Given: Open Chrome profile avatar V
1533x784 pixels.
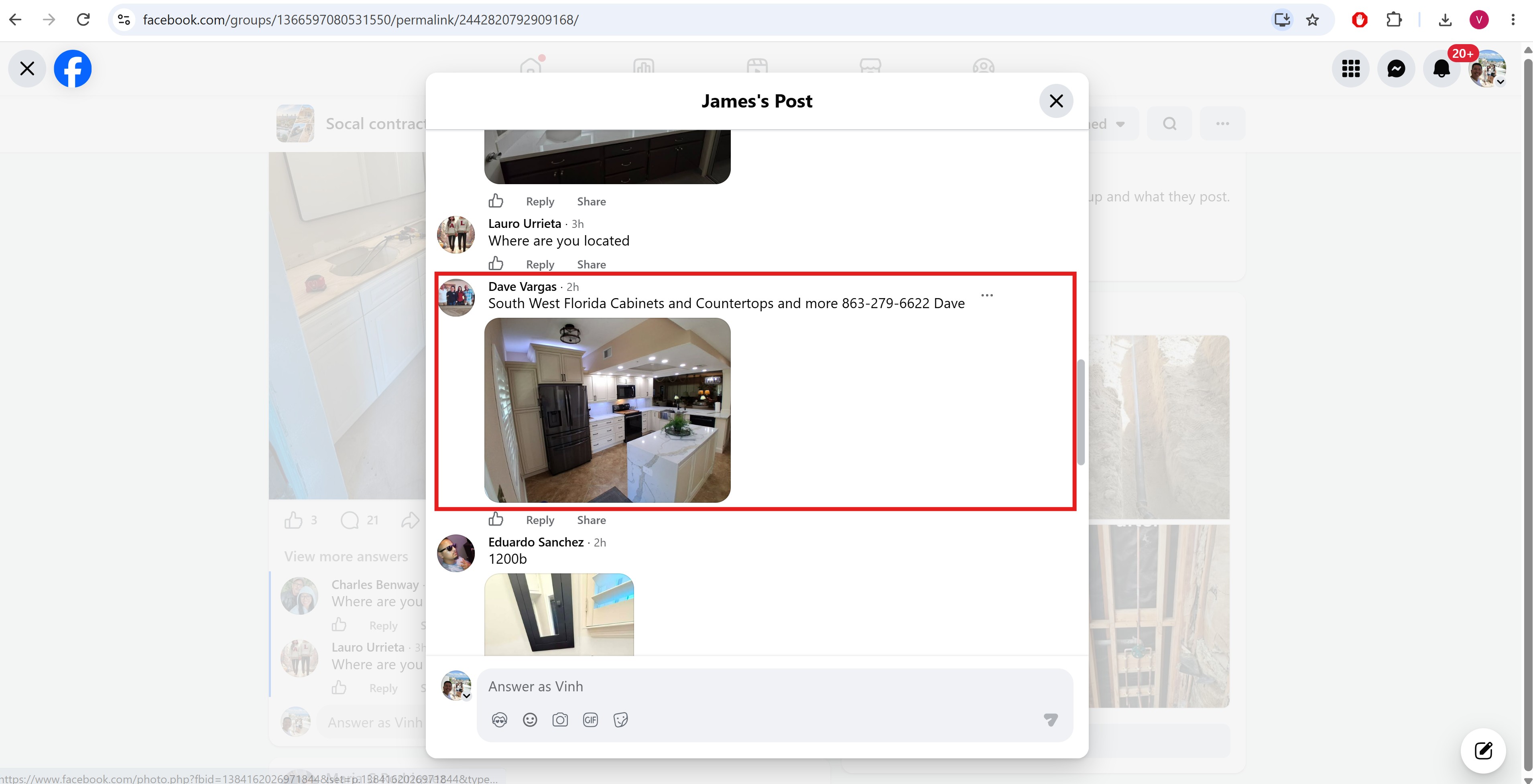Looking at the screenshot, I should (x=1479, y=20).
